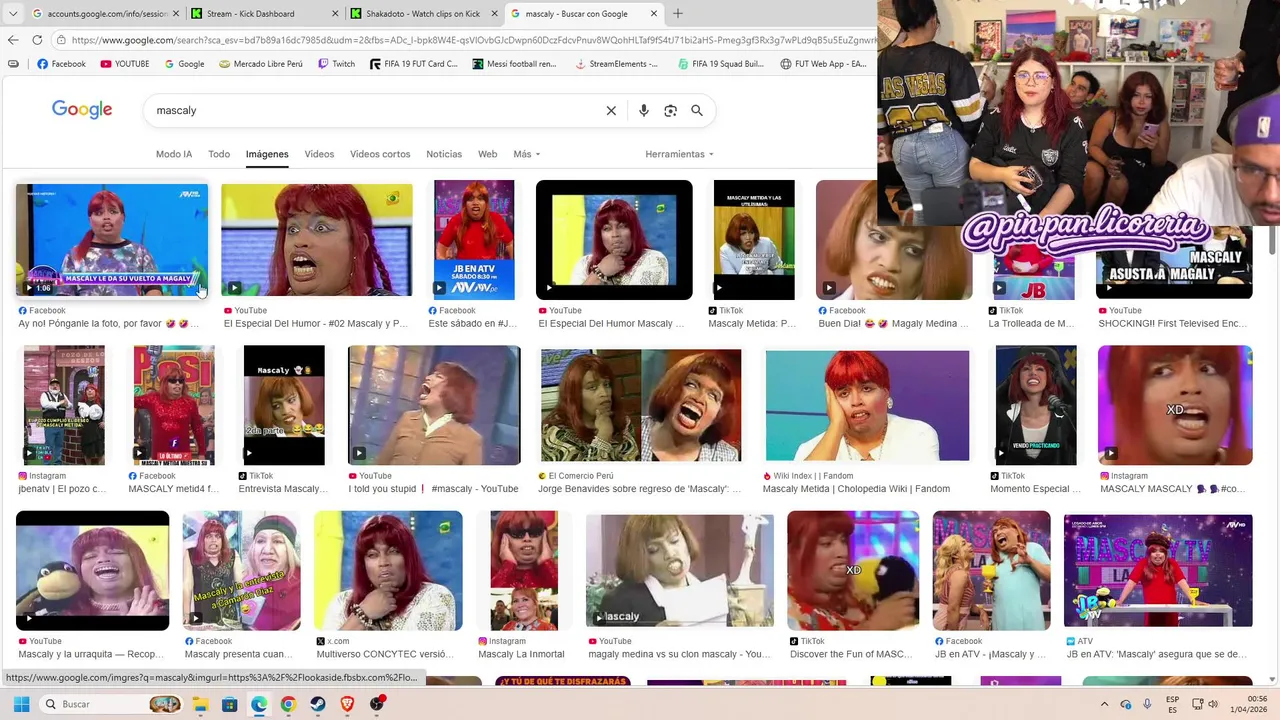Open 'MASCALY MASCALY' Instagram thumbnail

1175,405
